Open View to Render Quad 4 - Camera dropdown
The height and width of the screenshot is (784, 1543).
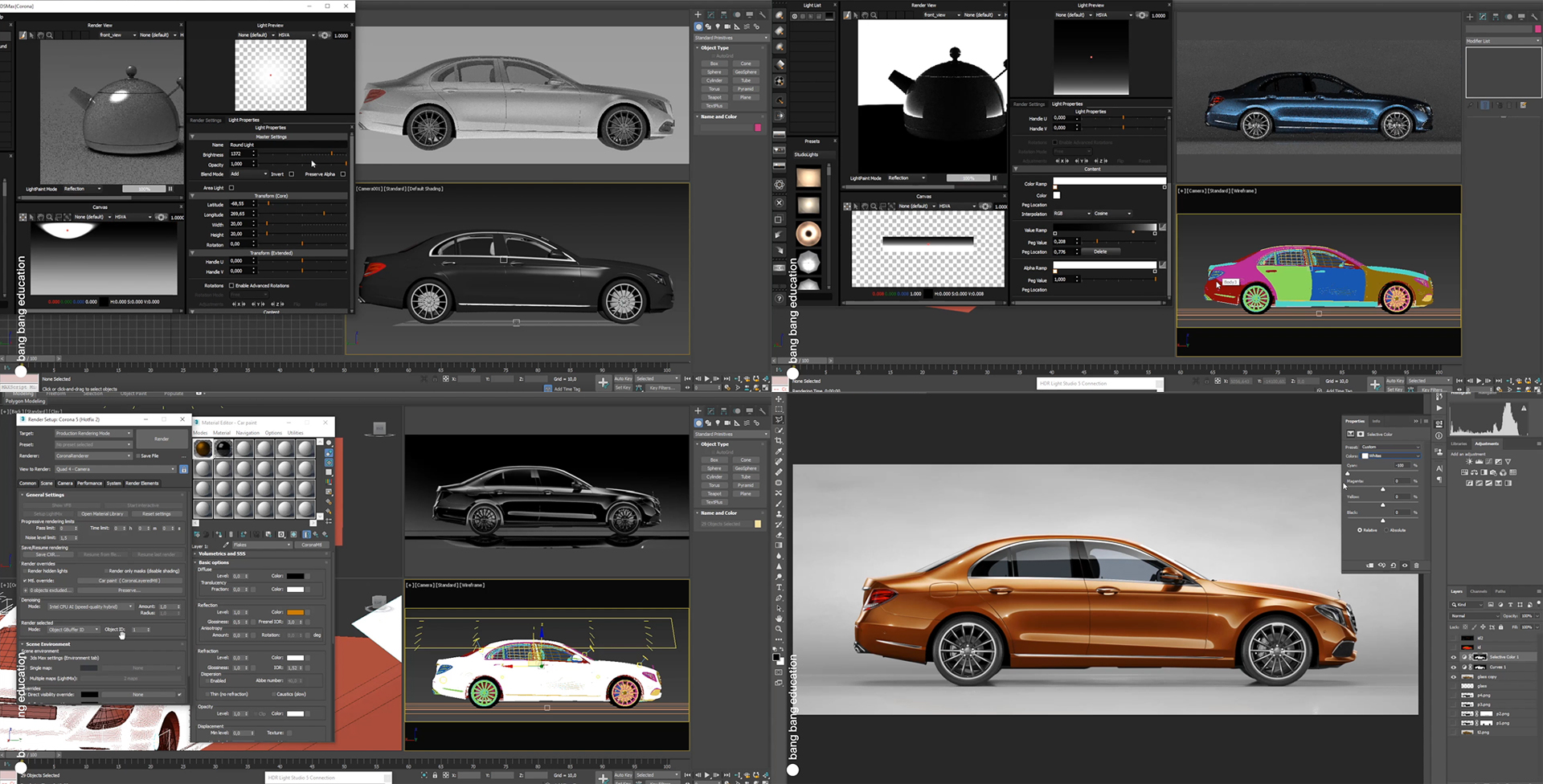115,469
